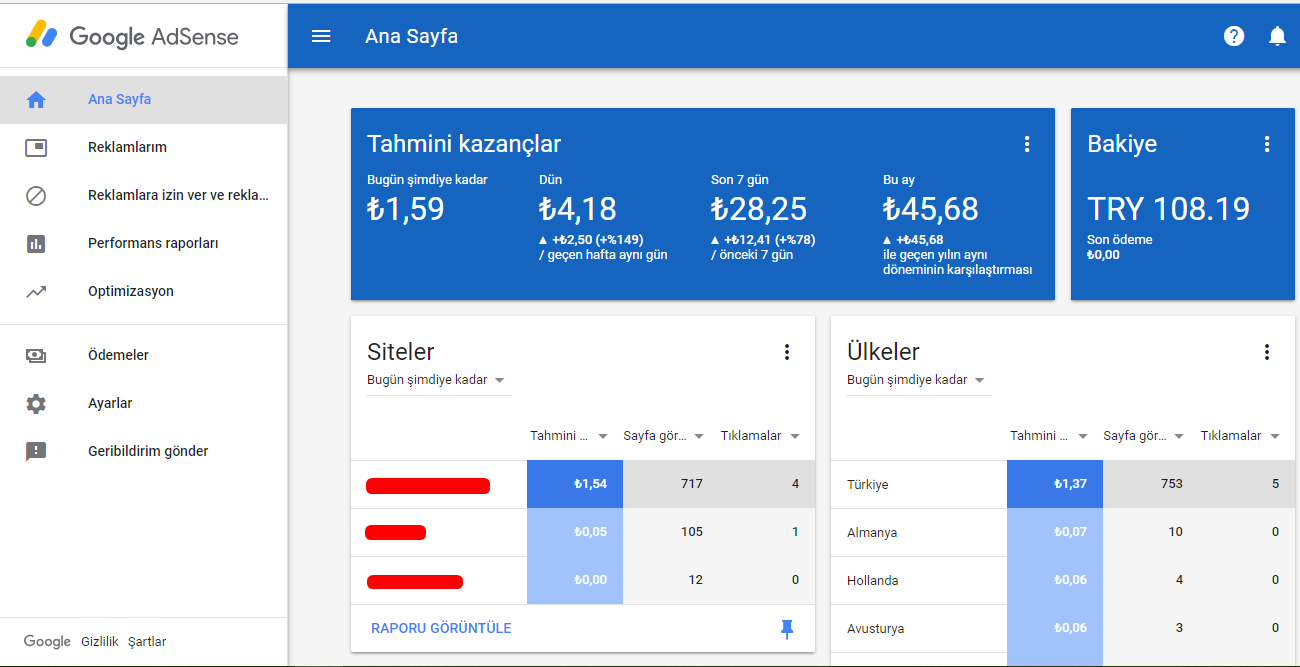1300x667 pixels.
Task: Open Optimizasyon in sidebar
Action: pos(144,291)
